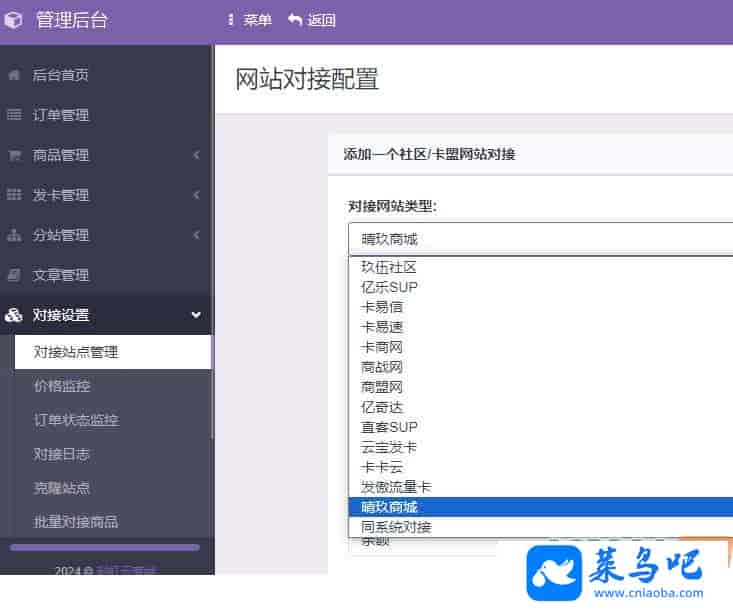Click the book icon beside 文章管理
The image size is (733, 611).
(14, 275)
